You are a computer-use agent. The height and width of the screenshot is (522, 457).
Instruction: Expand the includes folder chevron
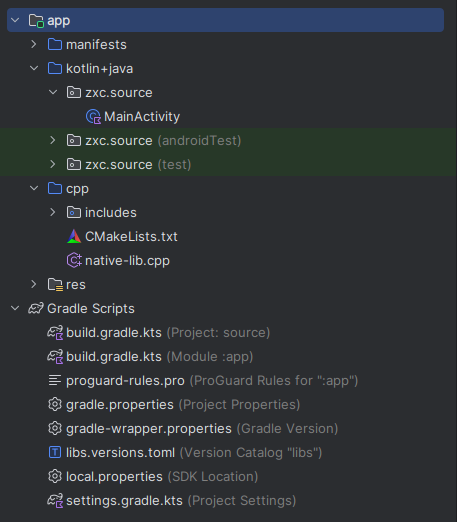pyautogui.click(x=53, y=212)
